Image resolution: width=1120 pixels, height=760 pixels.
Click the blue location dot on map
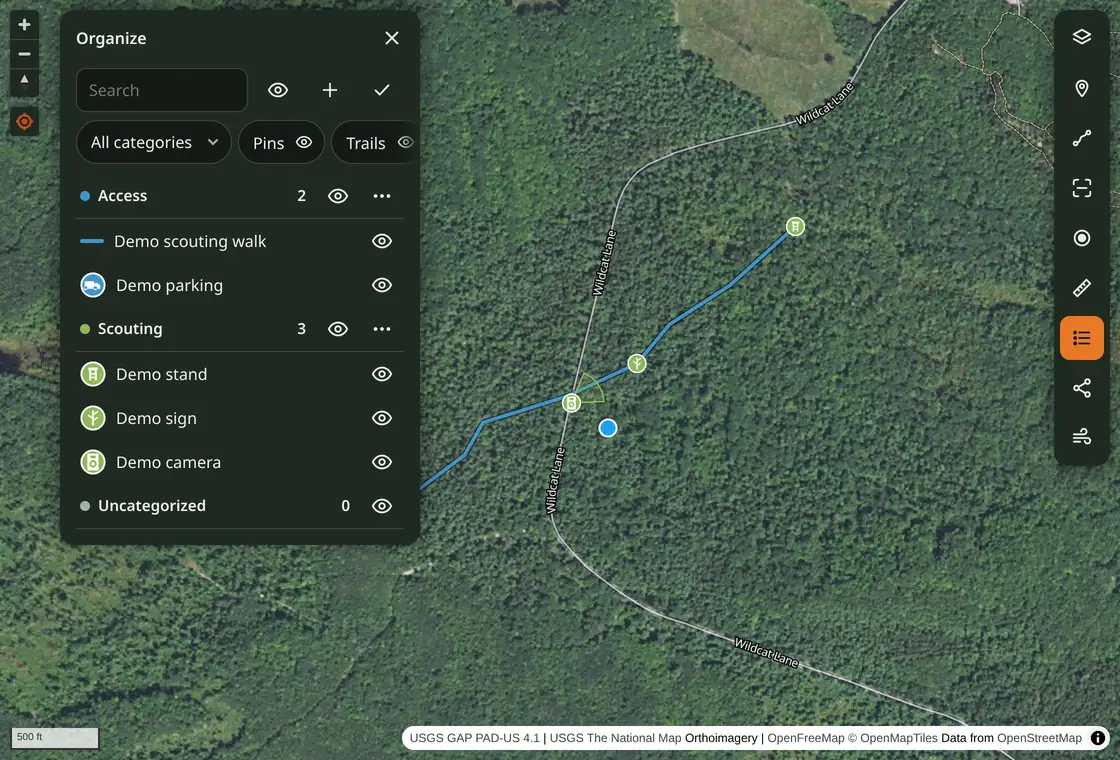[x=608, y=428]
